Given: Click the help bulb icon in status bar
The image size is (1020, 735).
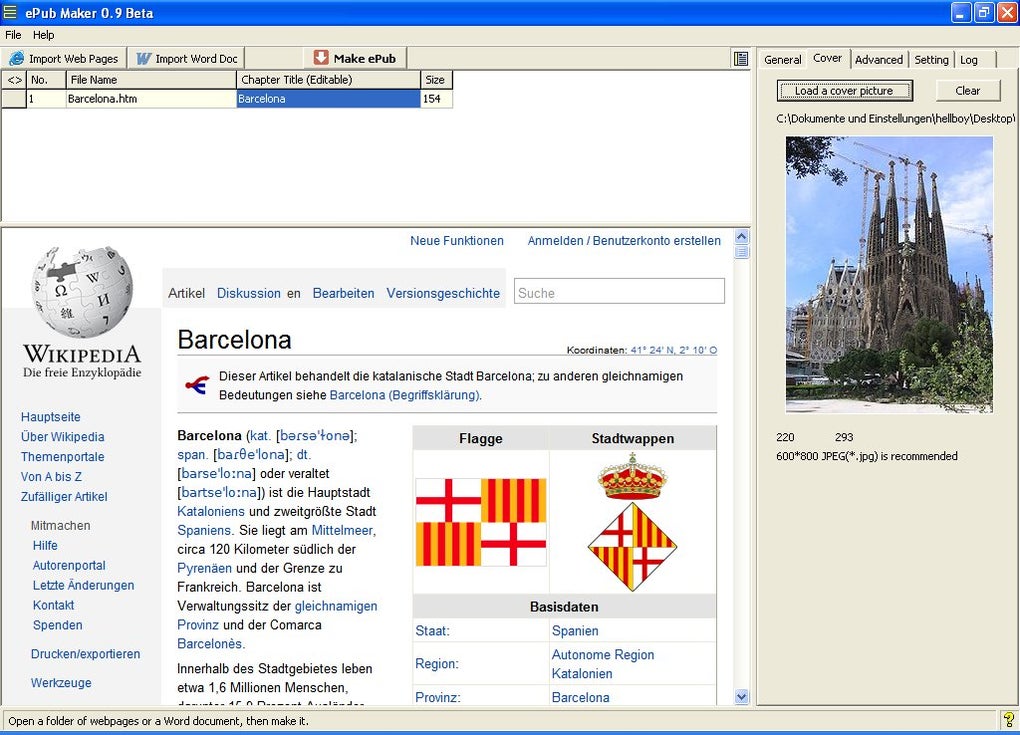Looking at the screenshot, I should 1008,720.
